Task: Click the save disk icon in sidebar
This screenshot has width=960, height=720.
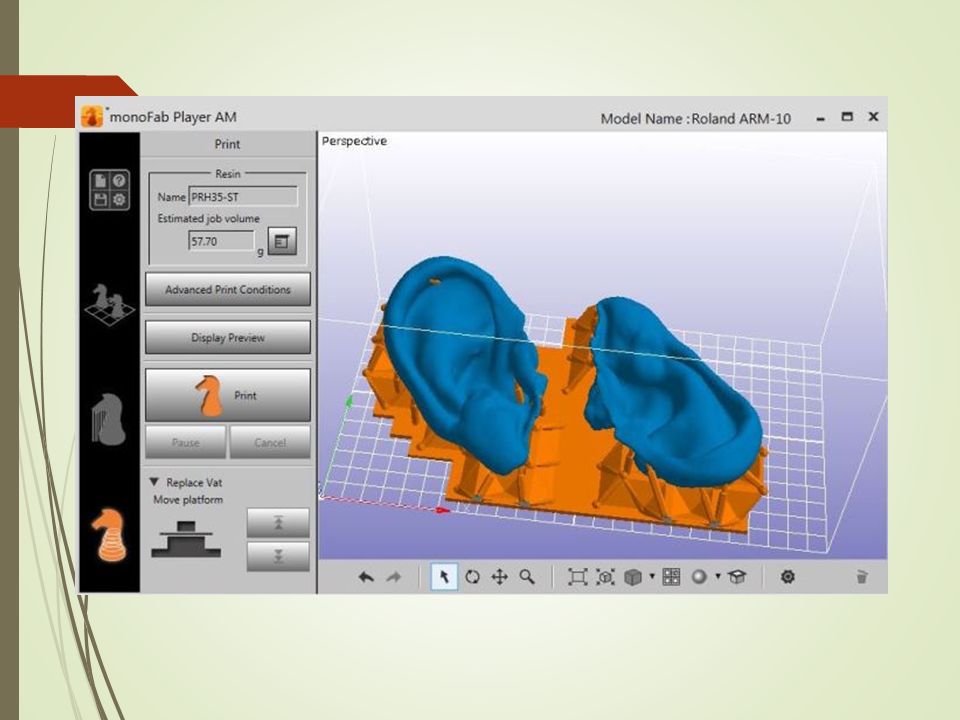Action: point(100,200)
